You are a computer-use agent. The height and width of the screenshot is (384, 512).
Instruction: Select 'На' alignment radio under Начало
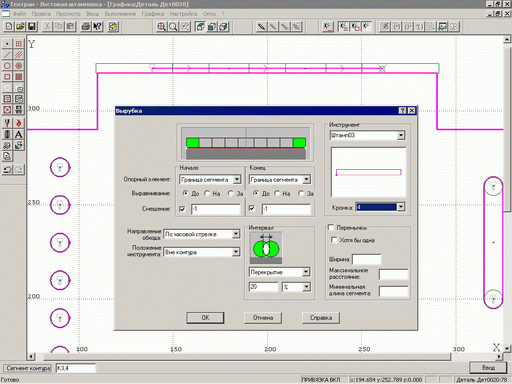click(207, 193)
